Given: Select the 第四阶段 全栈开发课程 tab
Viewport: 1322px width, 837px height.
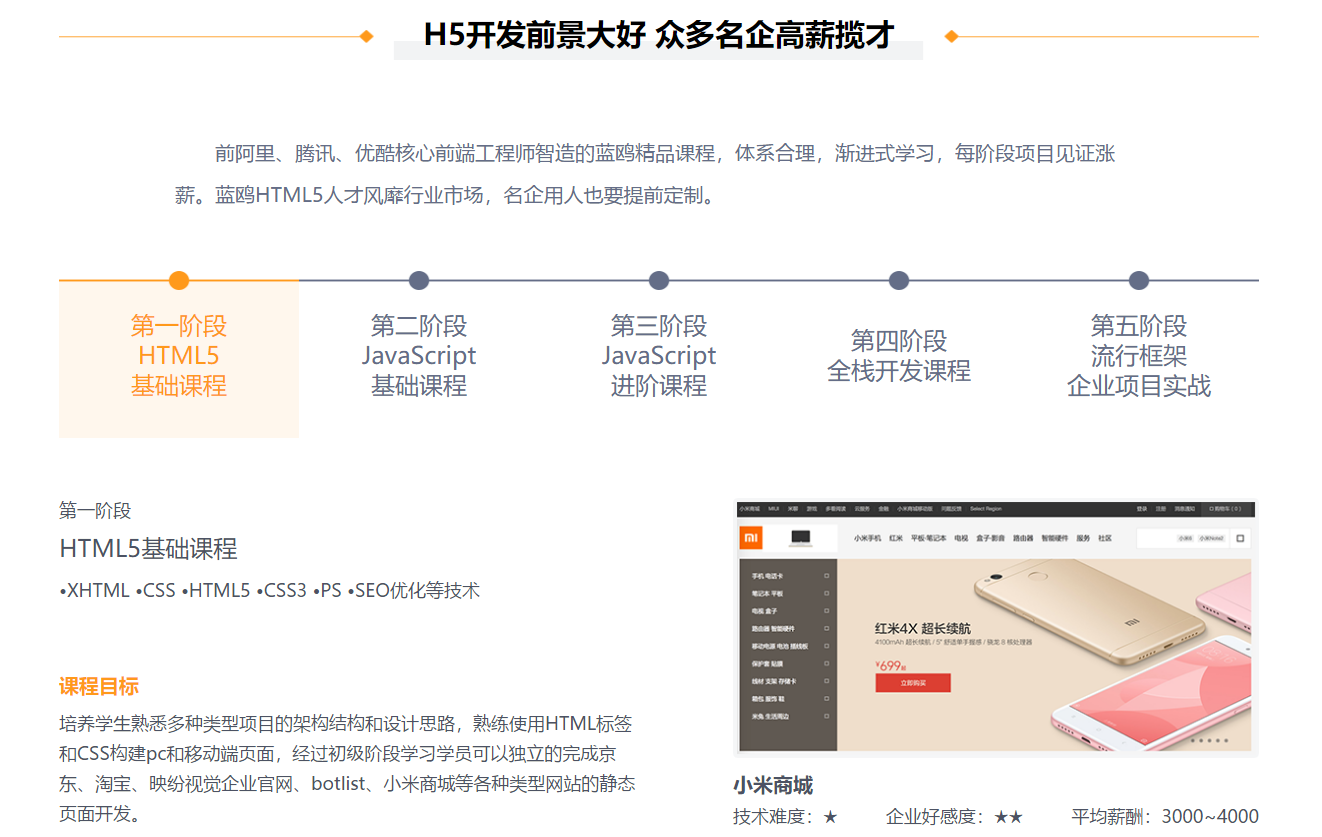Looking at the screenshot, I should [x=899, y=358].
